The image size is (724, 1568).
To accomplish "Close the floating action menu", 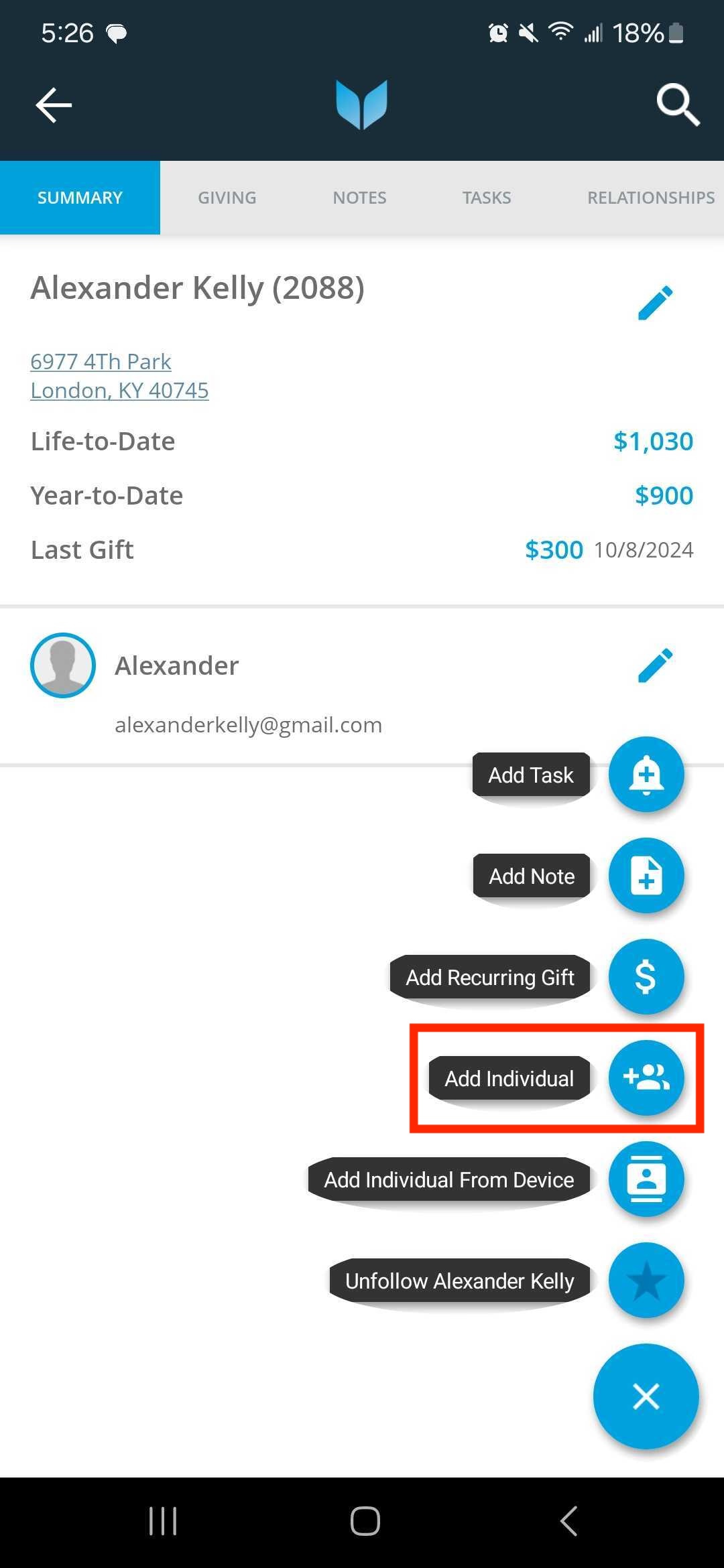I will pos(646,1396).
